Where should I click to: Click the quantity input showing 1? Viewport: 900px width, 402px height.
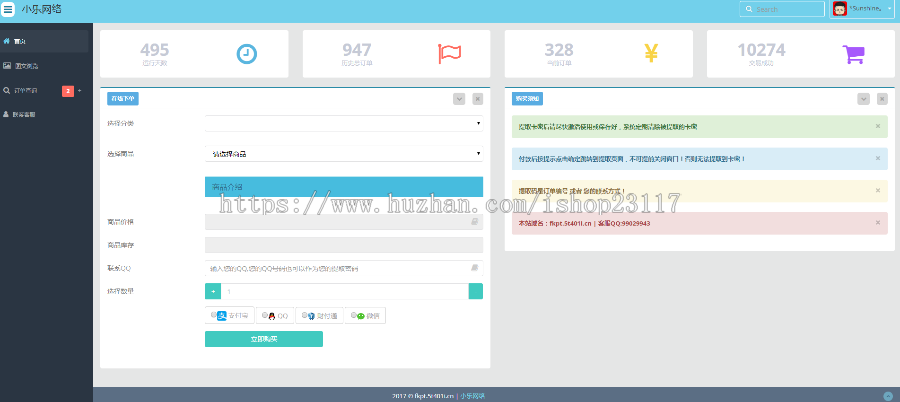(x=344, y=291)
